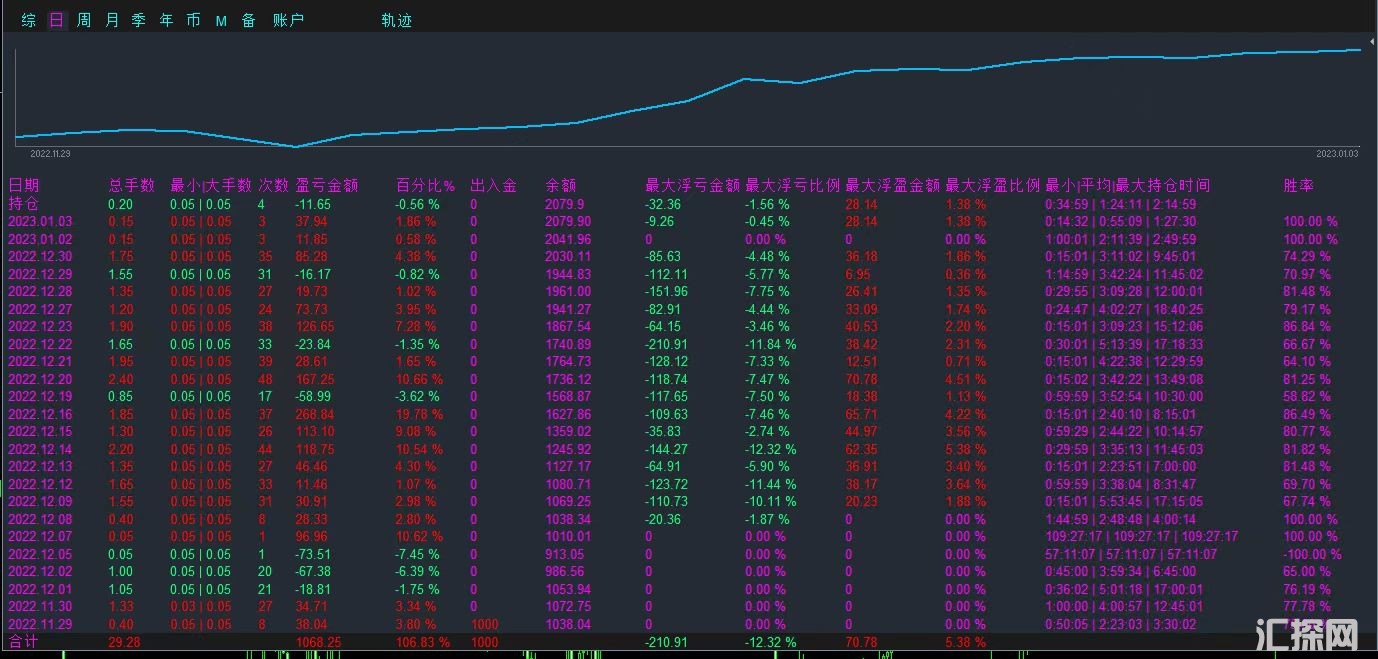Click the M tab
This screenshot has height=659, width=1378.
[x=221, y=20]
